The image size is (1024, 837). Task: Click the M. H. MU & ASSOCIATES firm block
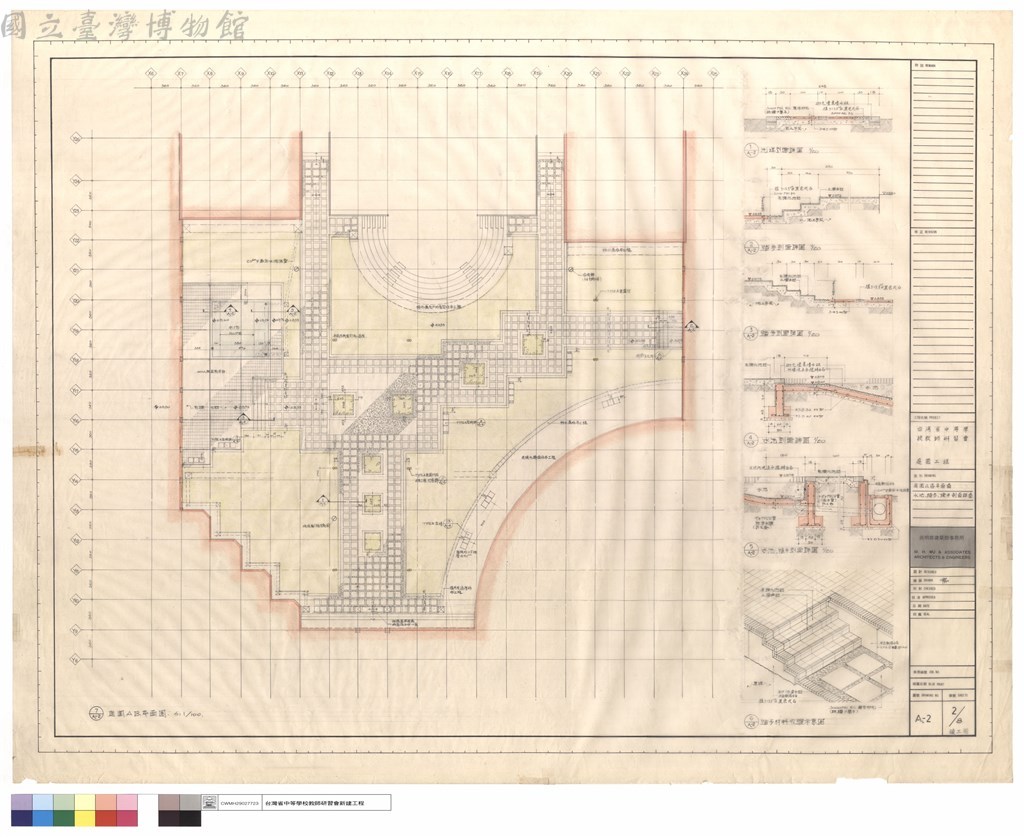point(942,547)
